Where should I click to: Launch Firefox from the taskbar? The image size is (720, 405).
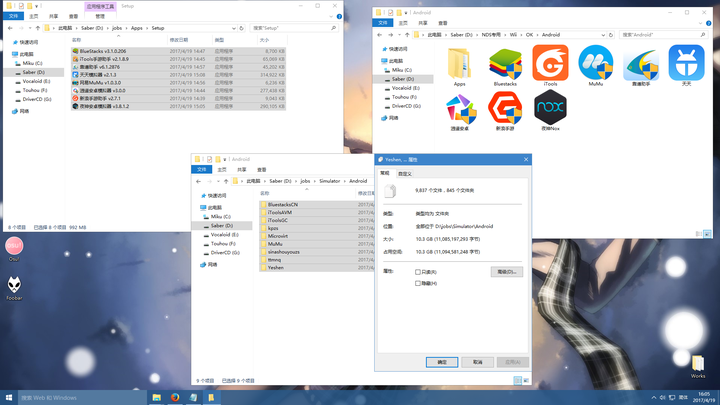[x=175, y=398]
